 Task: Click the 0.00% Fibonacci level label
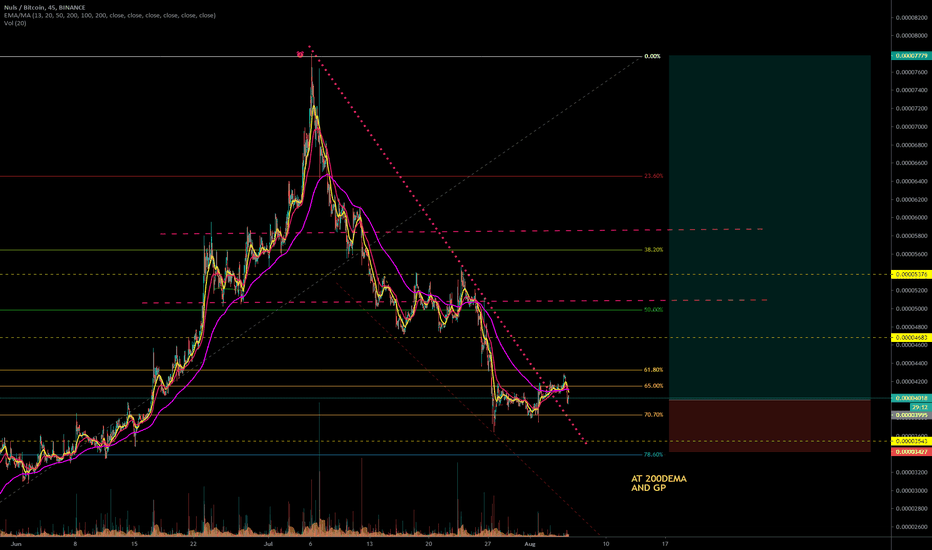652,56
